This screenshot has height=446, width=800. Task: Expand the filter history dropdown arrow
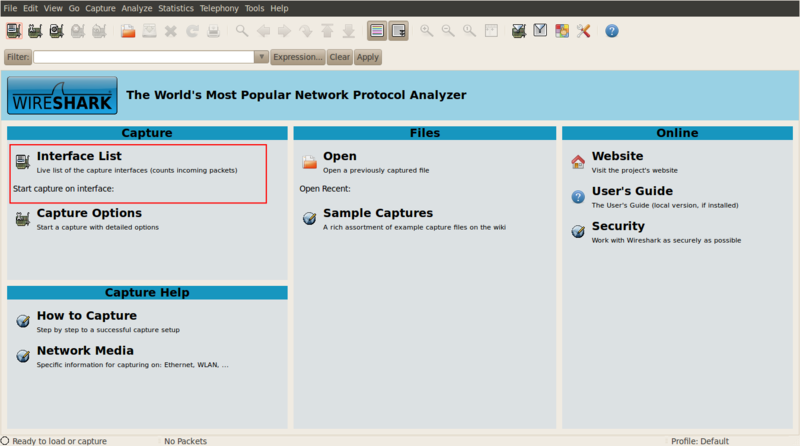(261, 57)
